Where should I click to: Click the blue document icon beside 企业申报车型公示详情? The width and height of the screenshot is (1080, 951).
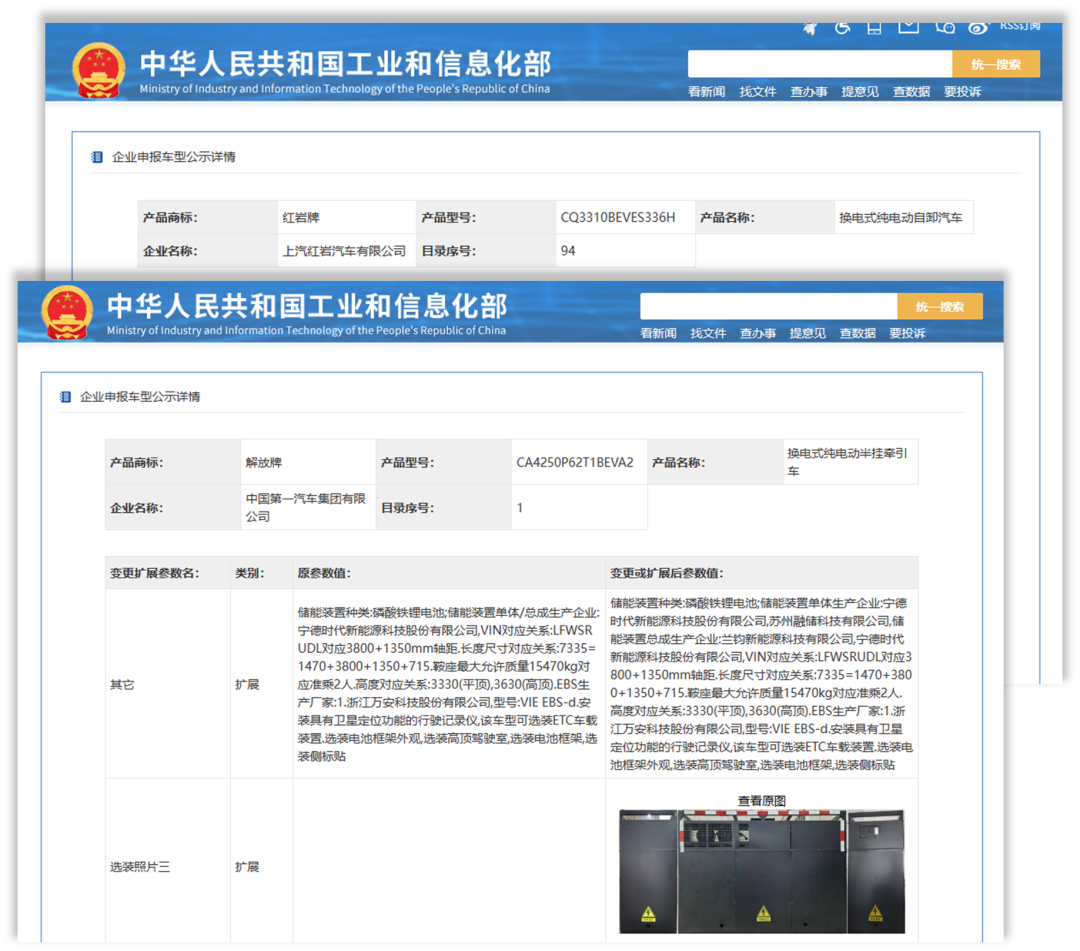coord(67,396)
